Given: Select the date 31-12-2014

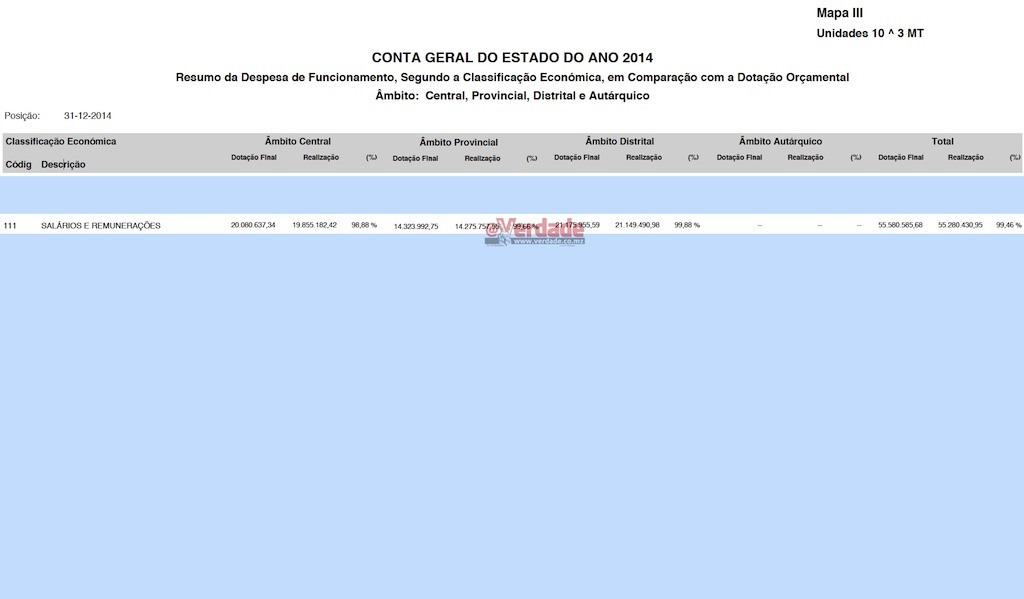Looking at the screenshot, I should [x=88, y=116].
